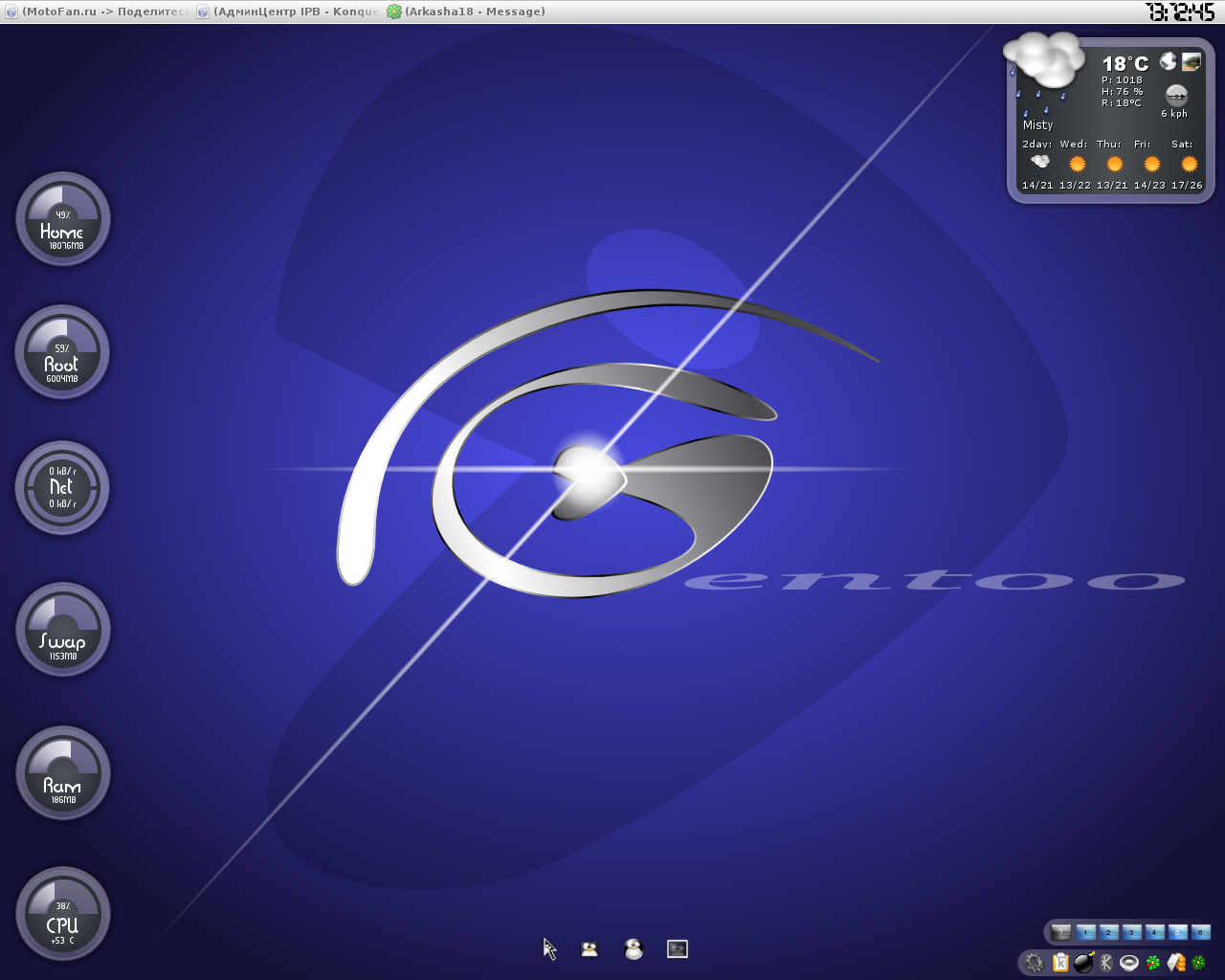This screenshot has width=1225, height=980.
Task: Click the 13/22 Wednesday temperature text
Action: 1075,186
